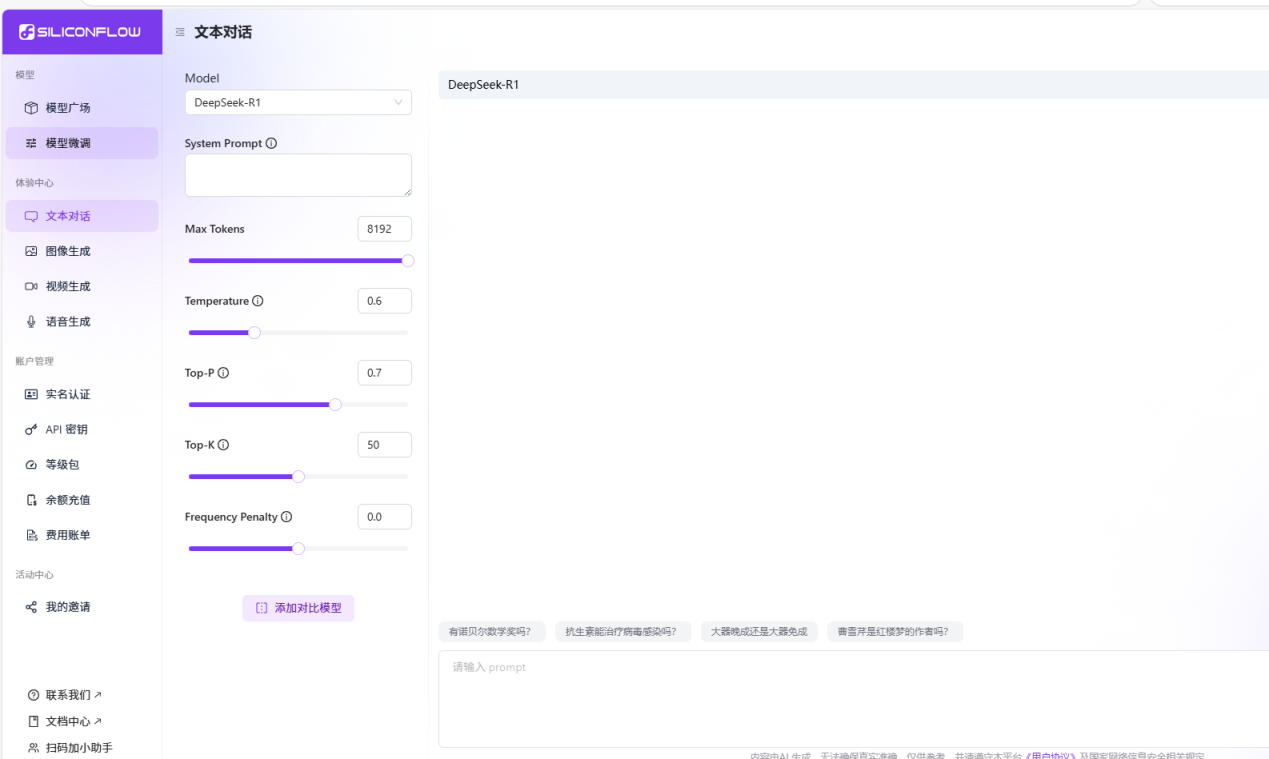The width and height of the screenshot is (1269, 759).
Task: Open the 语音生成 page
Action: click(68, 322)
